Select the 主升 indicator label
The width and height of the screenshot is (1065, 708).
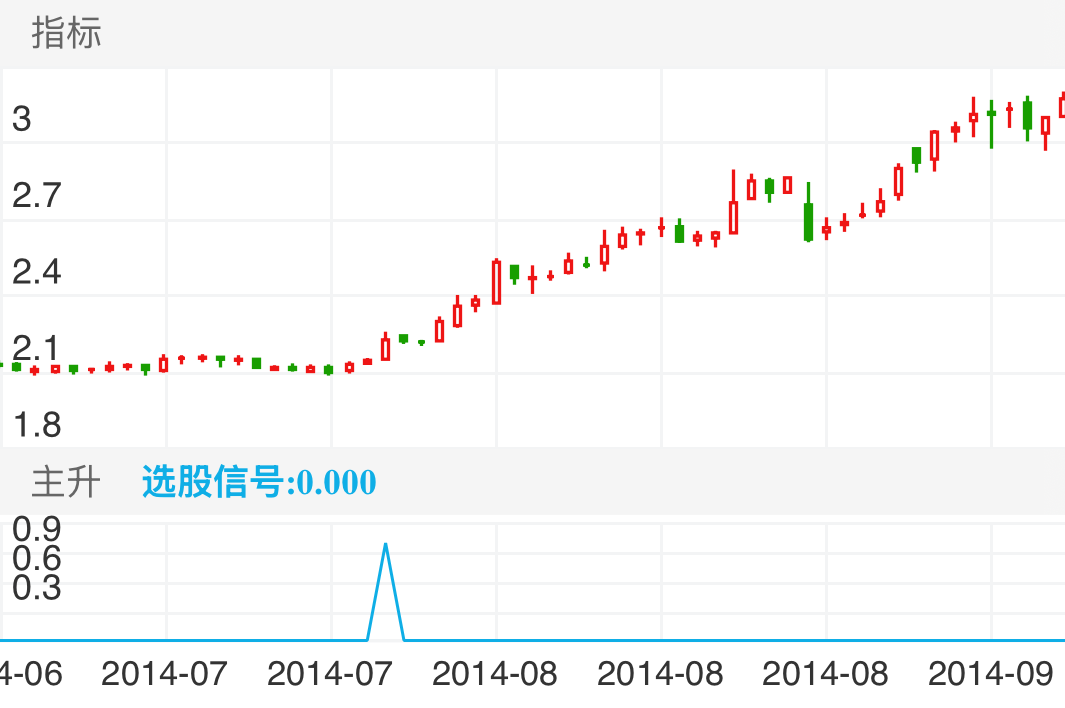66,482
